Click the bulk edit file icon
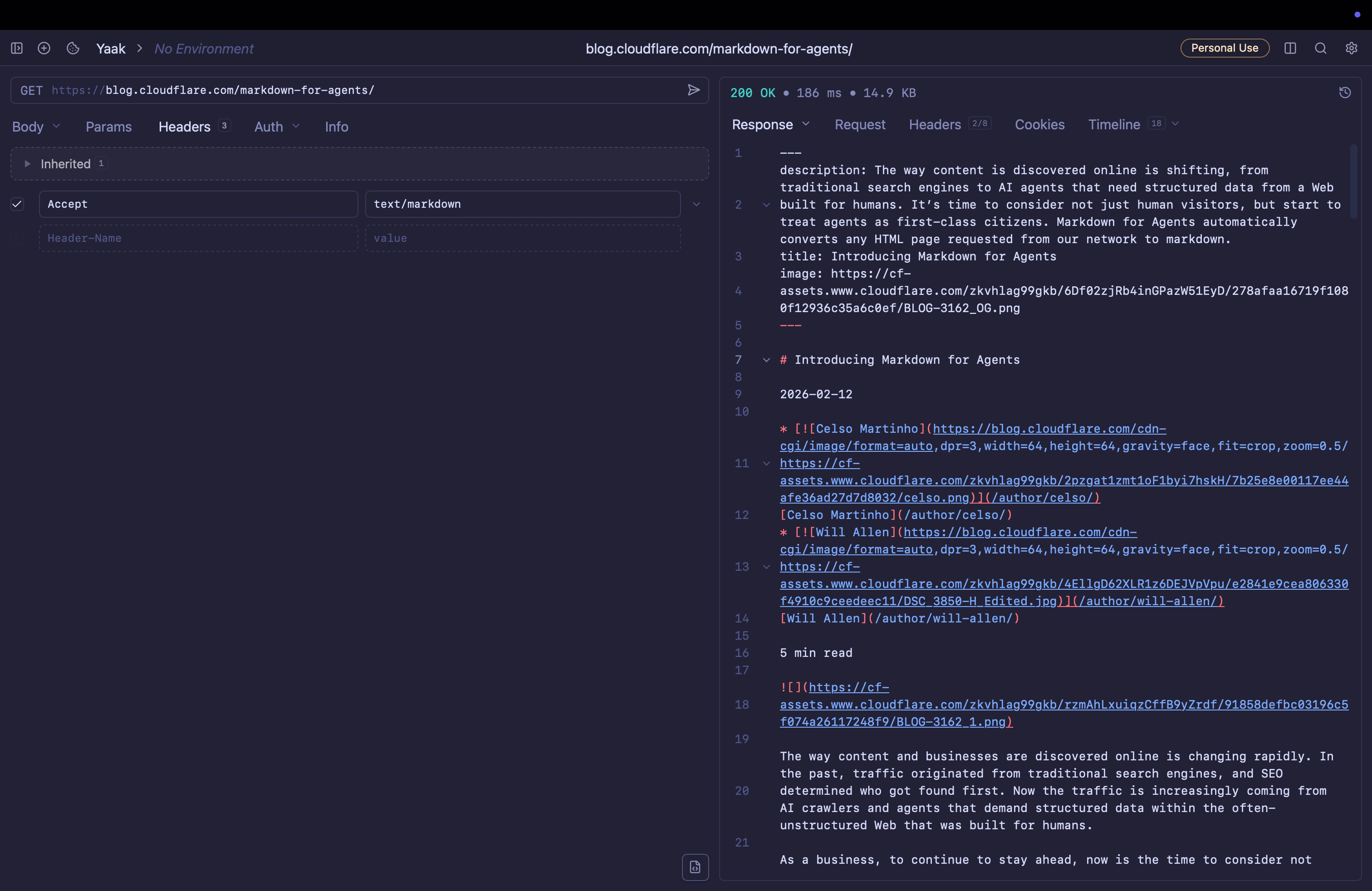 [695, 867]
